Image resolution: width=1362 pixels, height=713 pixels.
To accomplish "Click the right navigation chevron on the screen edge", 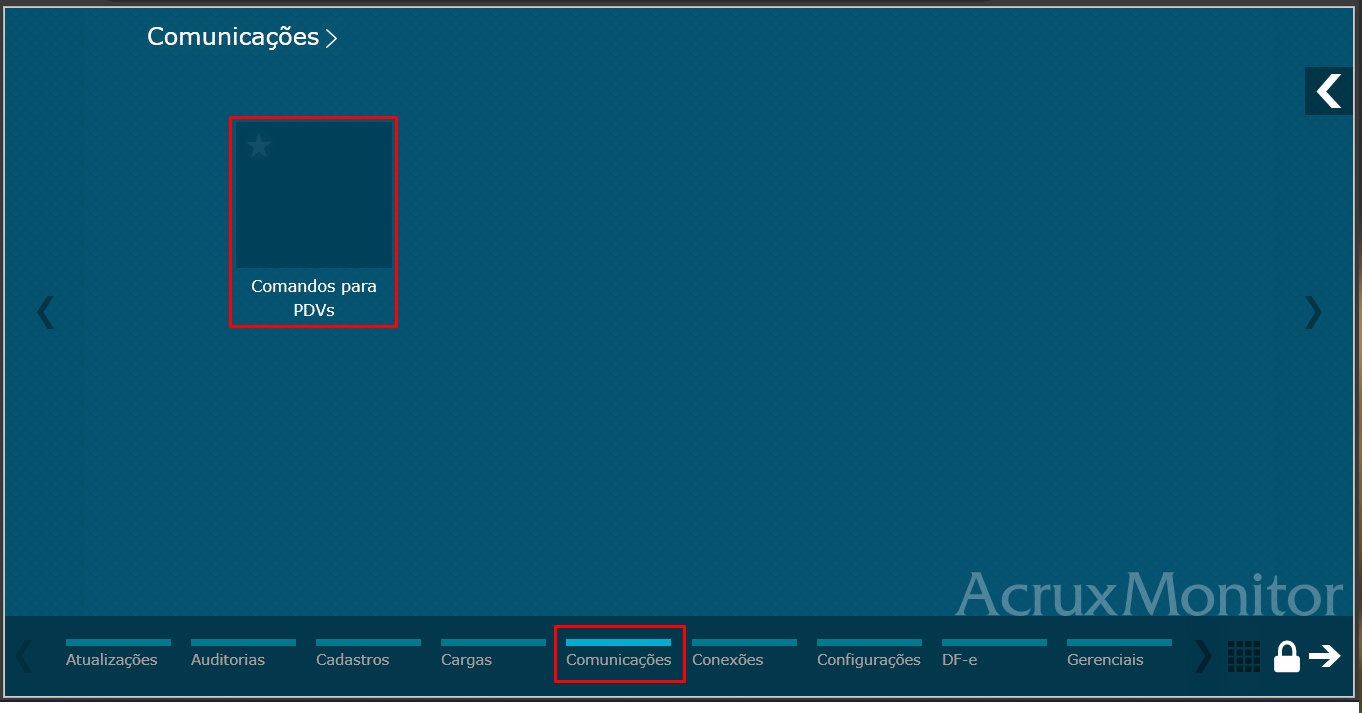I will [1312, 312].
